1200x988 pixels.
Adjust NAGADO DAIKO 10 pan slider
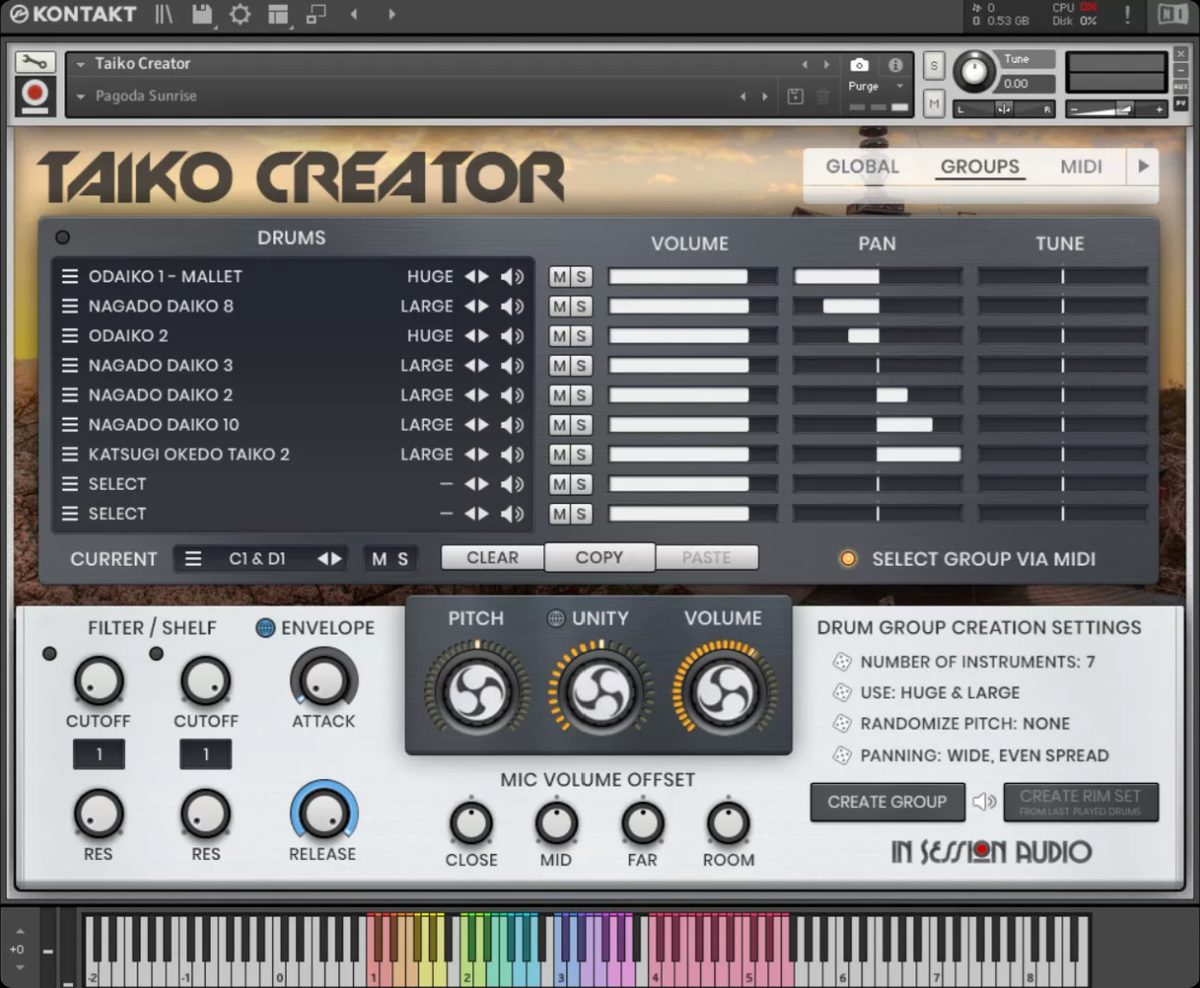click(877, 425)
